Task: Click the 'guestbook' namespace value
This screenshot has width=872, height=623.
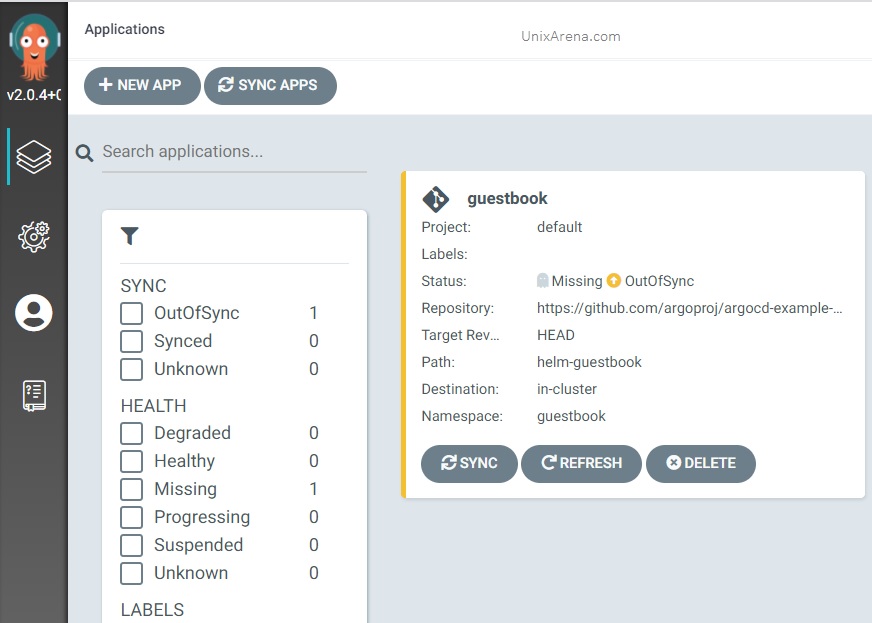Action: point(571,416)
